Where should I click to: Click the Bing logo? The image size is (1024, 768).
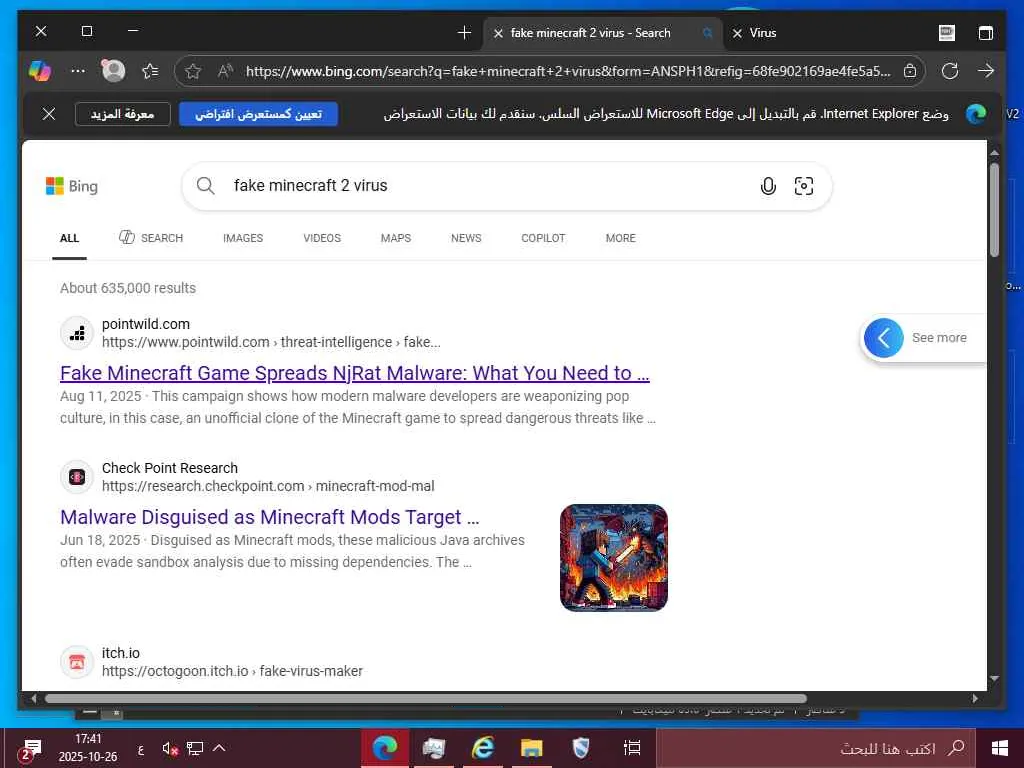pyautogui.click(x=72, y=186)
